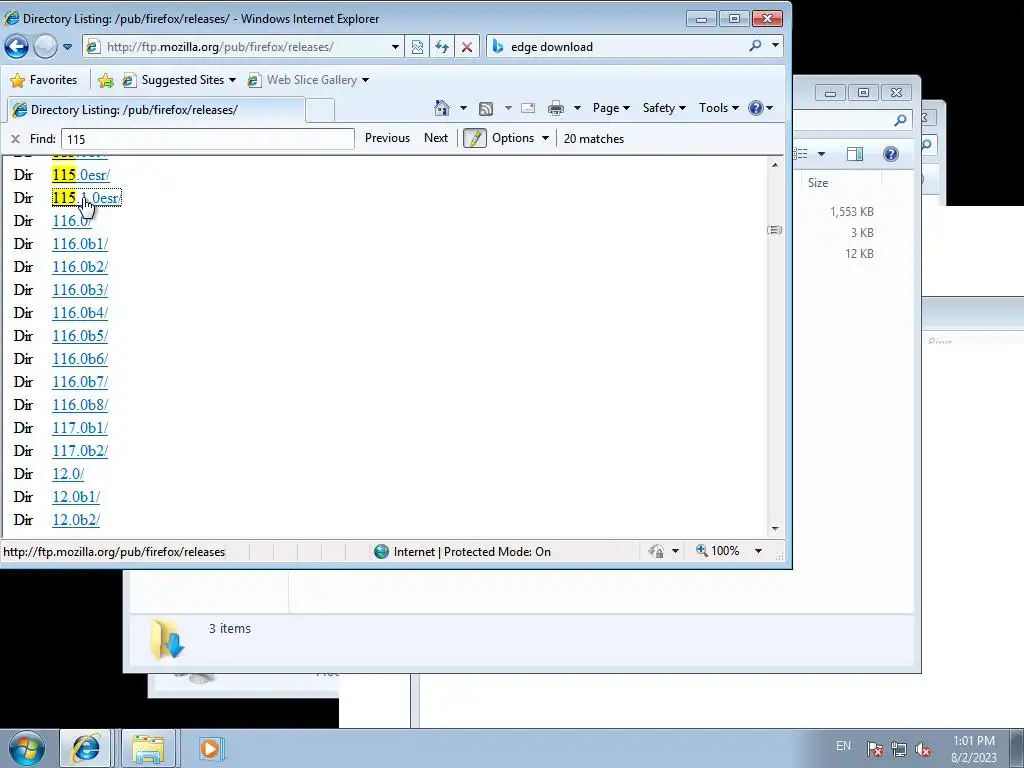Open the Page menu
1024x768 pixels.
[x=611, y=108]
